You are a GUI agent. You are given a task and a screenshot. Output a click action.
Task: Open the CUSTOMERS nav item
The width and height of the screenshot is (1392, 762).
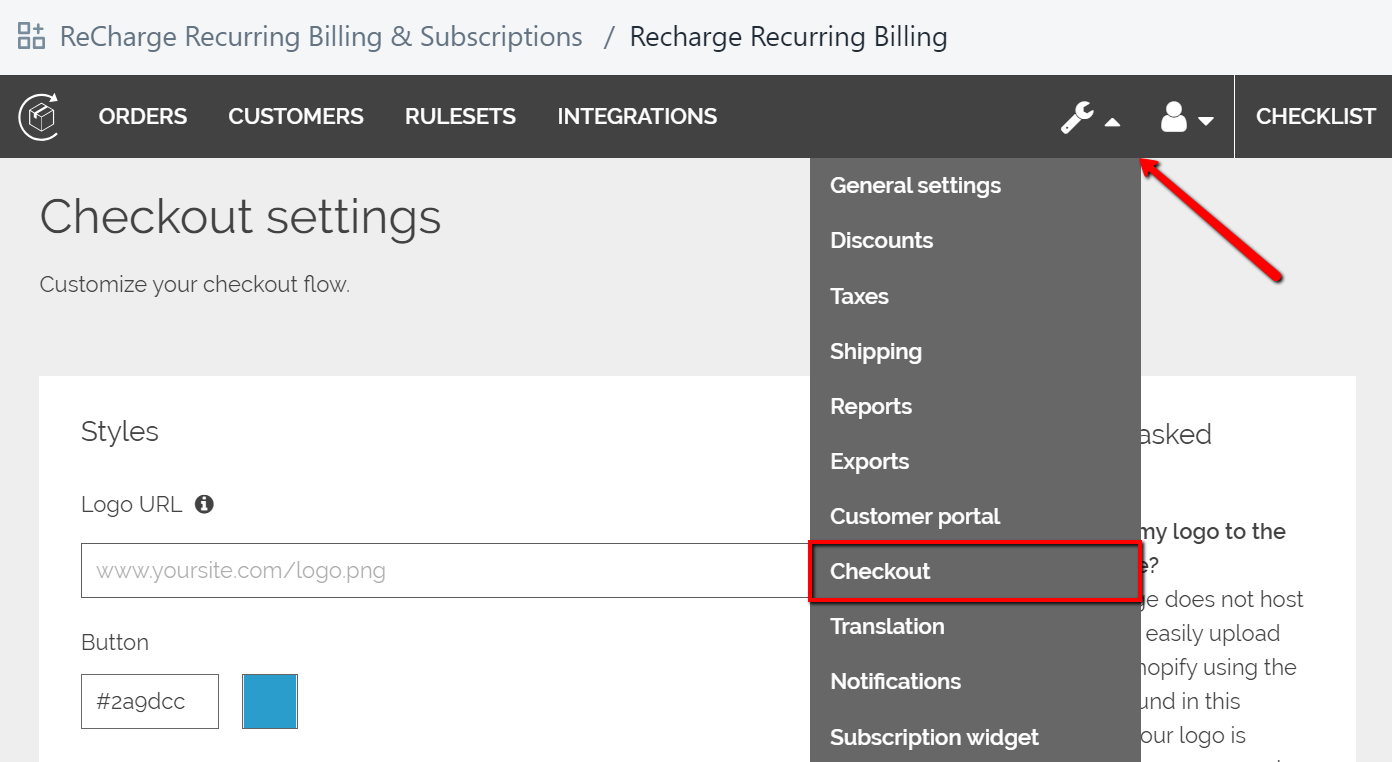pos(296,116)
